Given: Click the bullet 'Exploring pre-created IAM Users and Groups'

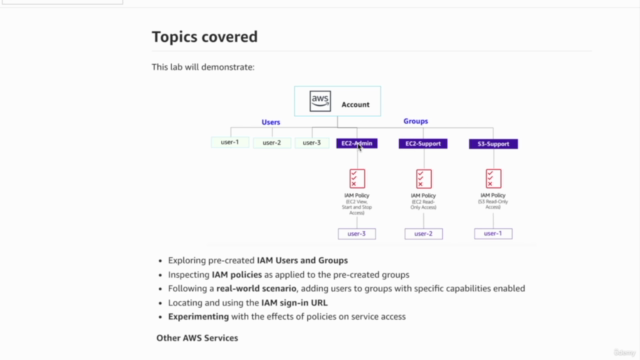Looking at the screenshot, I should [258, 260].
